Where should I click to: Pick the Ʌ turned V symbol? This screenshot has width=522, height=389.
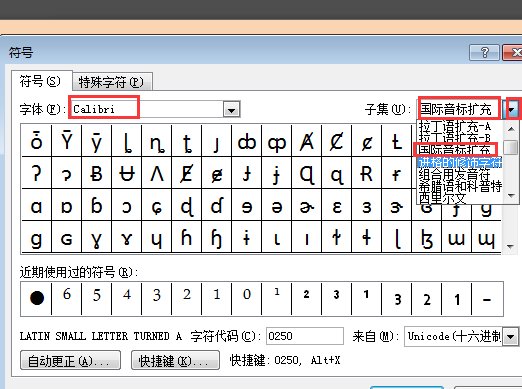[157, 173]
